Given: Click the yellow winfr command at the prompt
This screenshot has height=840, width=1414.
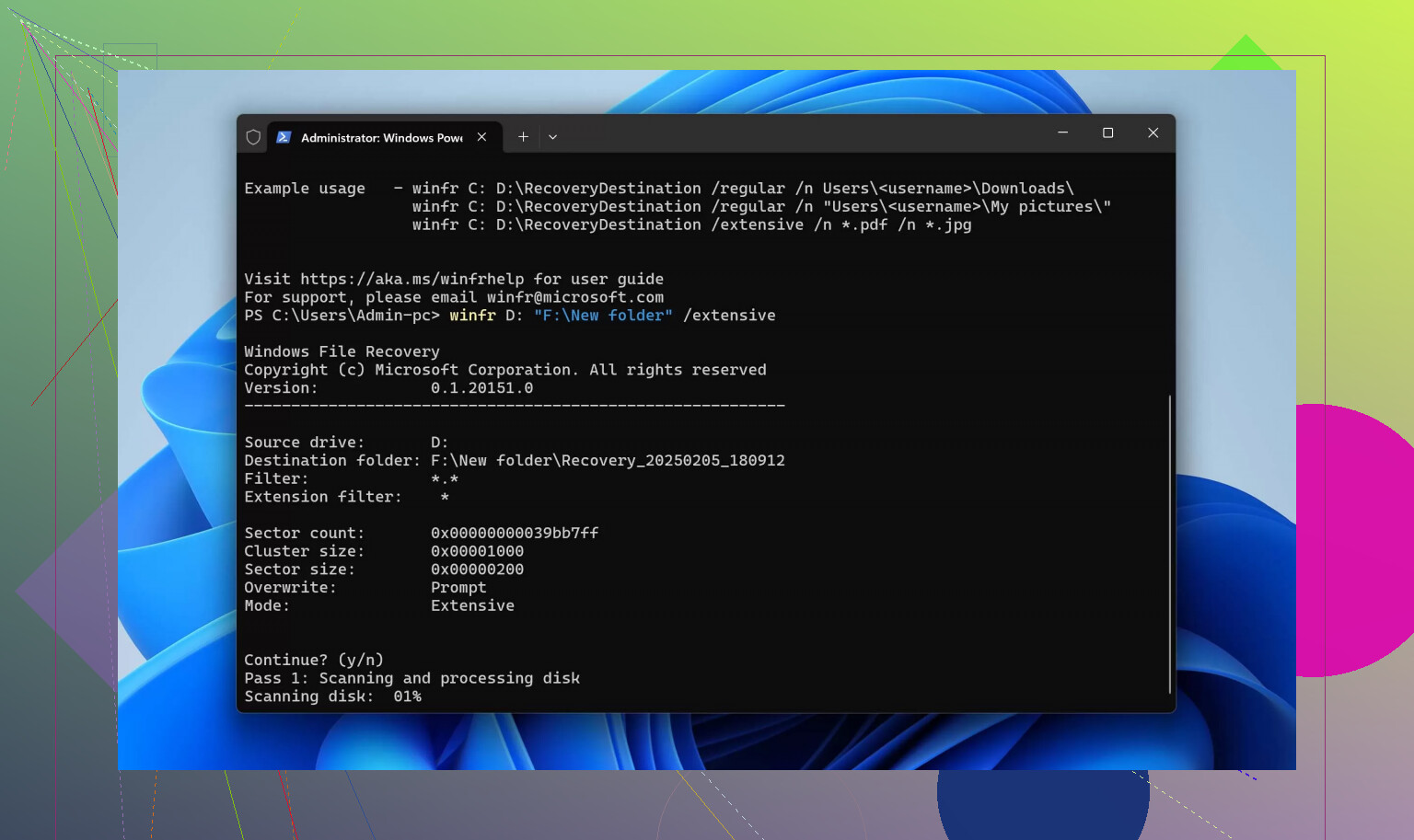Looking at the screenshot, I should click(472, 316).
